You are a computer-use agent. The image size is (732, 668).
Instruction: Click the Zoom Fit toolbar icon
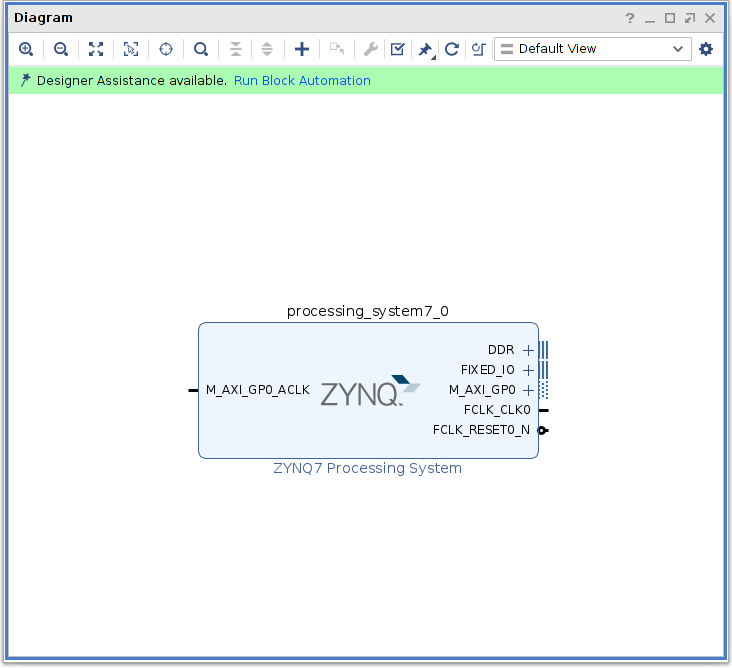coord(96,49)
